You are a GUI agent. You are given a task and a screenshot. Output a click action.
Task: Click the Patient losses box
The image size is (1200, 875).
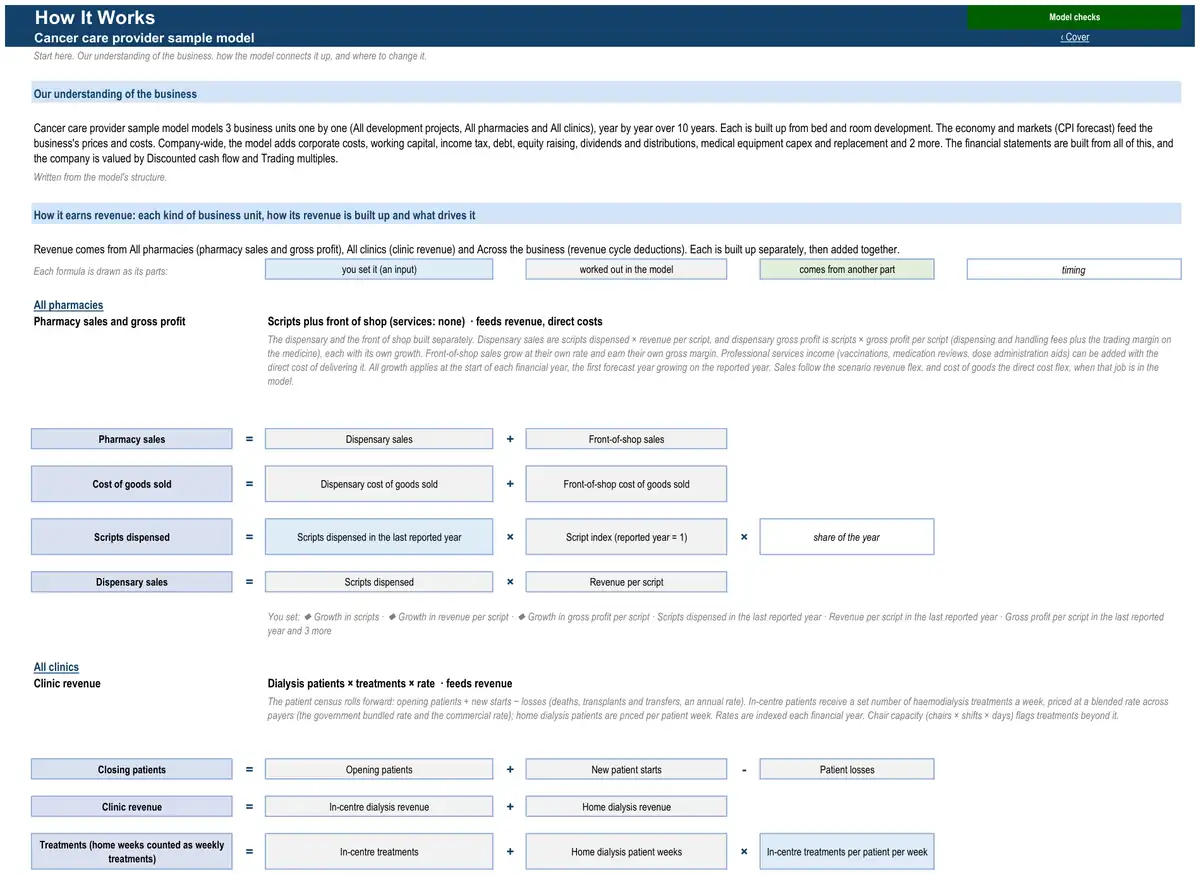[847, 770]
